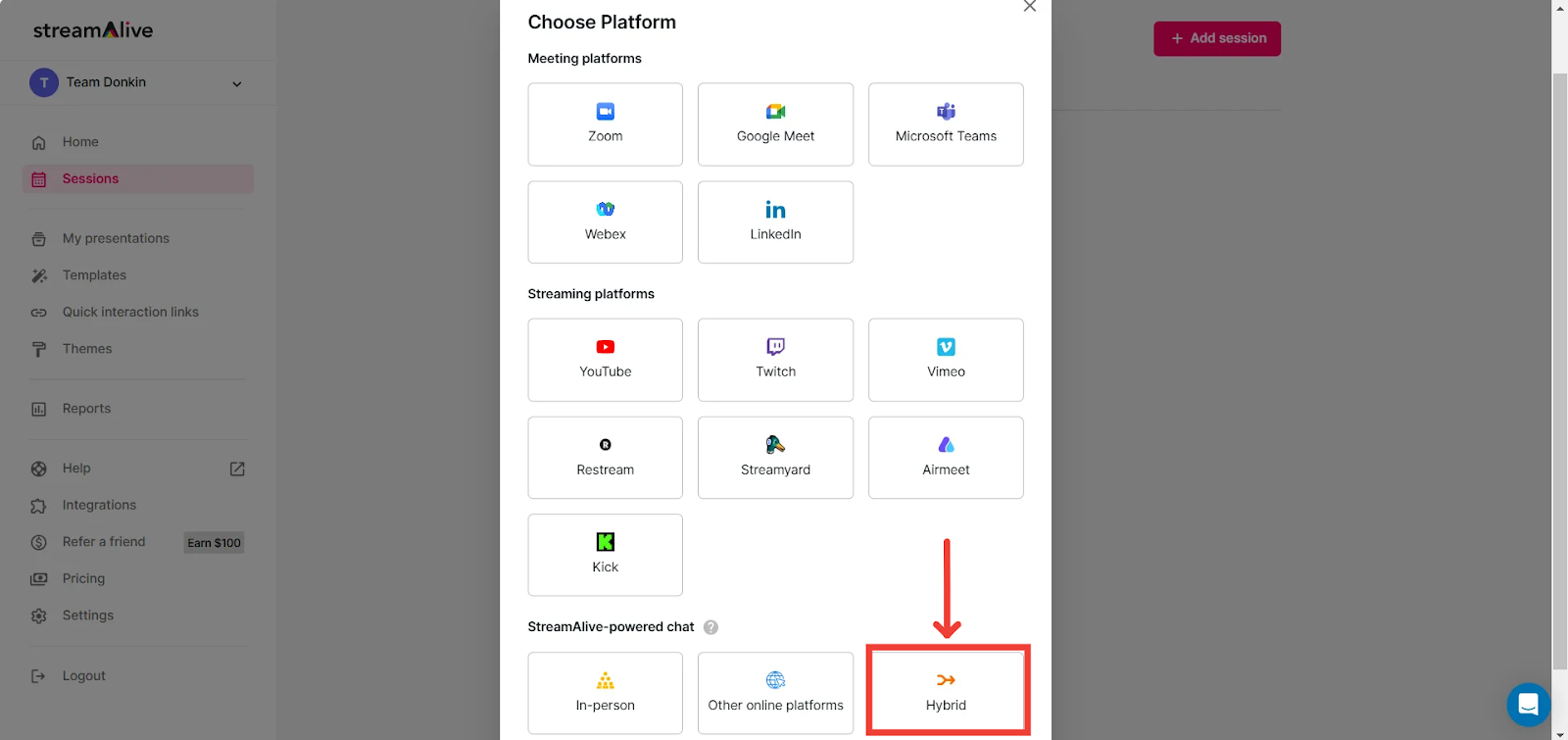Click the Reports chart icon

(x=39, y=410)
